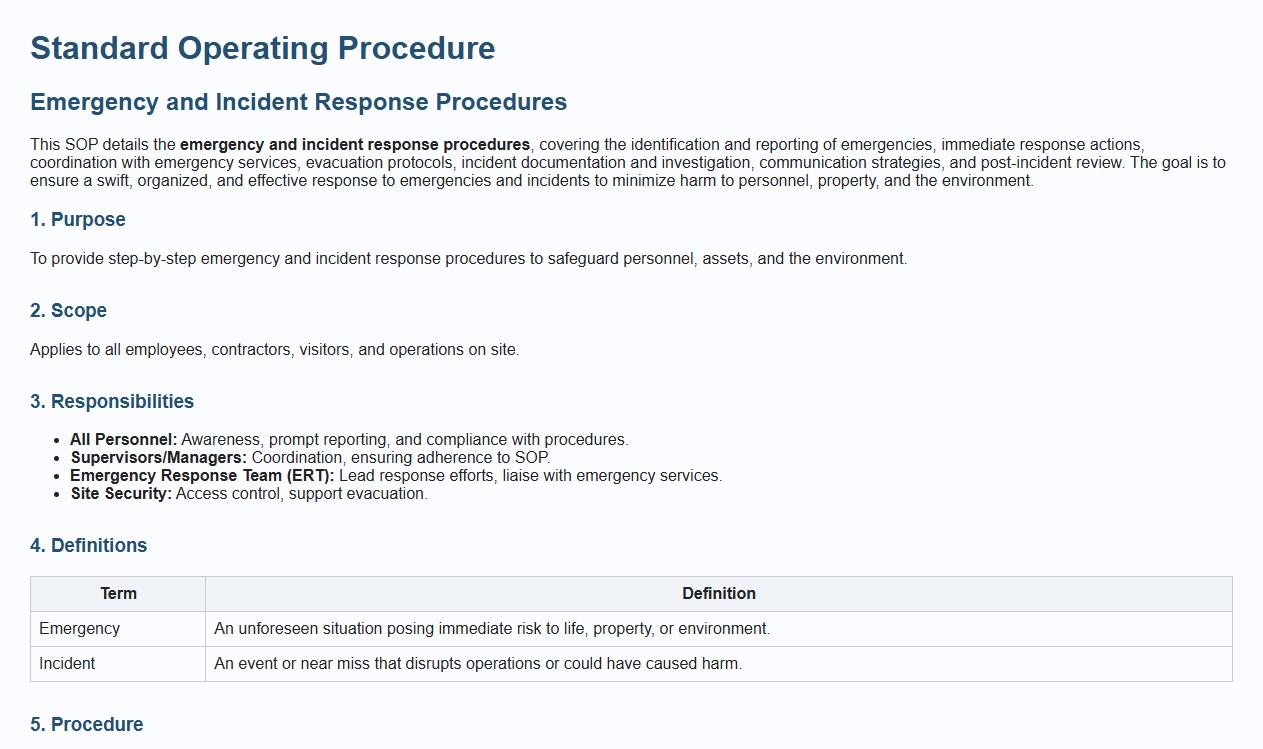Select the '1. Purpose' heading
This screenshot has height=749, width=1263.
78,220
